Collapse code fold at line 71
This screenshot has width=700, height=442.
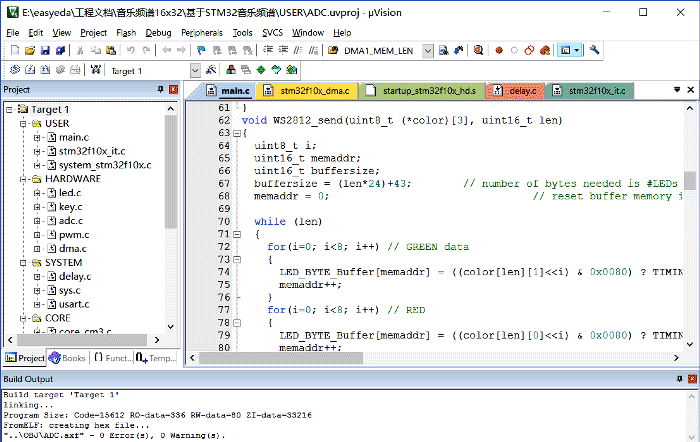[237, 234]
